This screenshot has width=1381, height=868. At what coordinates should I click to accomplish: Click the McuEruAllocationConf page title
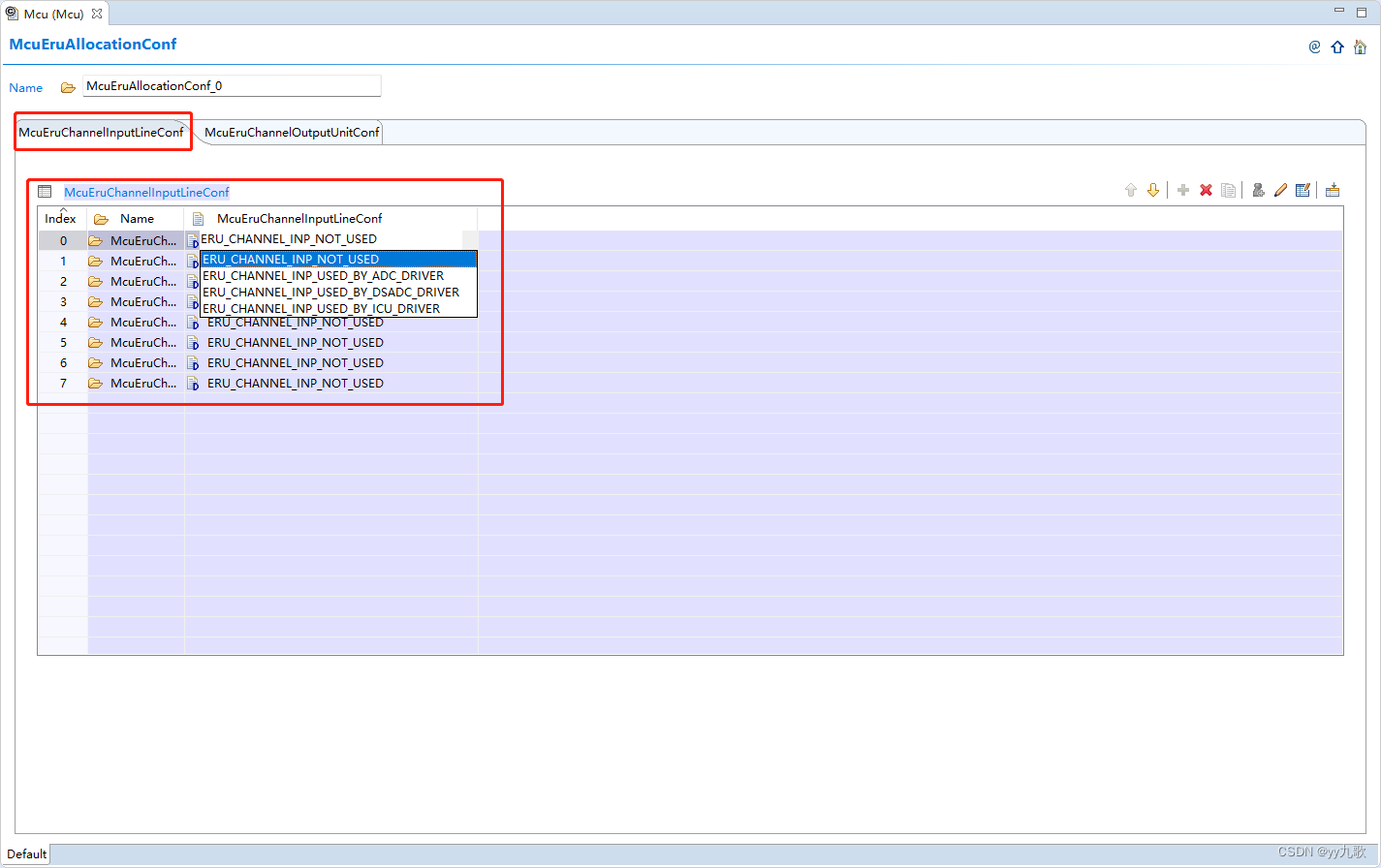tap(93, 44)
